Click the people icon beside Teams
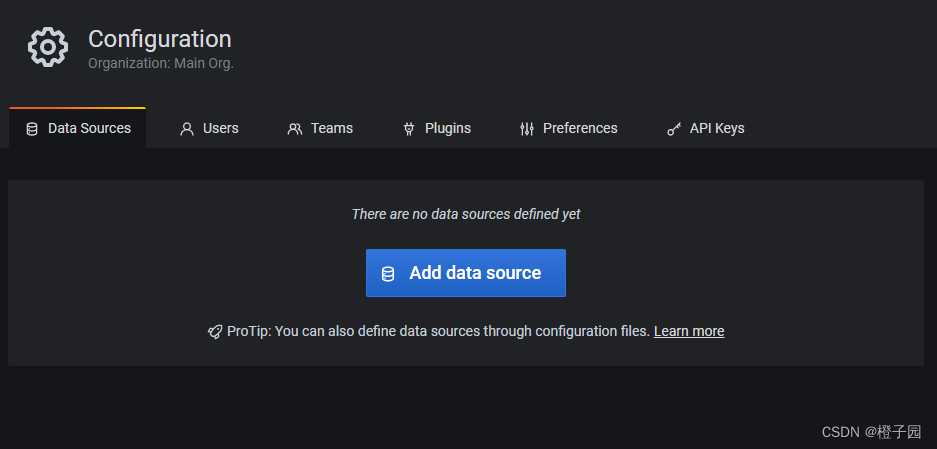937x449 pixels. tap(295, 129)
